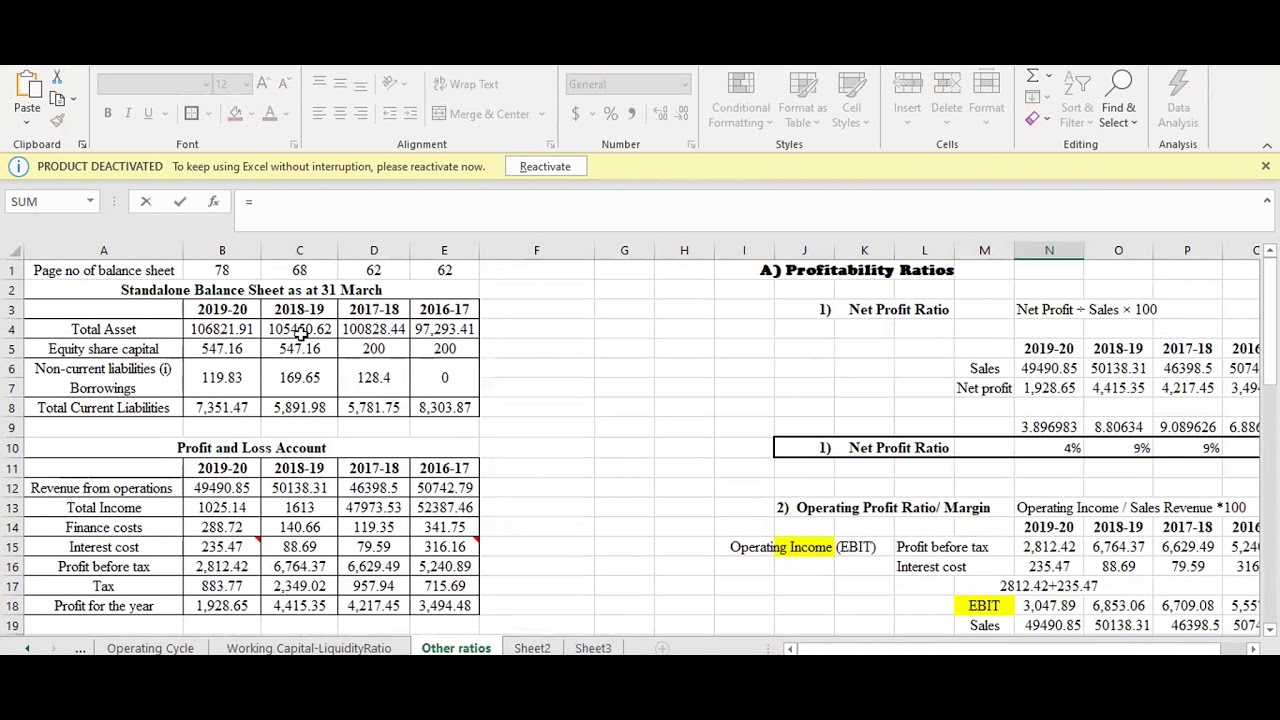
Task: Click the Reactivate button
Action: pos(545,167)
